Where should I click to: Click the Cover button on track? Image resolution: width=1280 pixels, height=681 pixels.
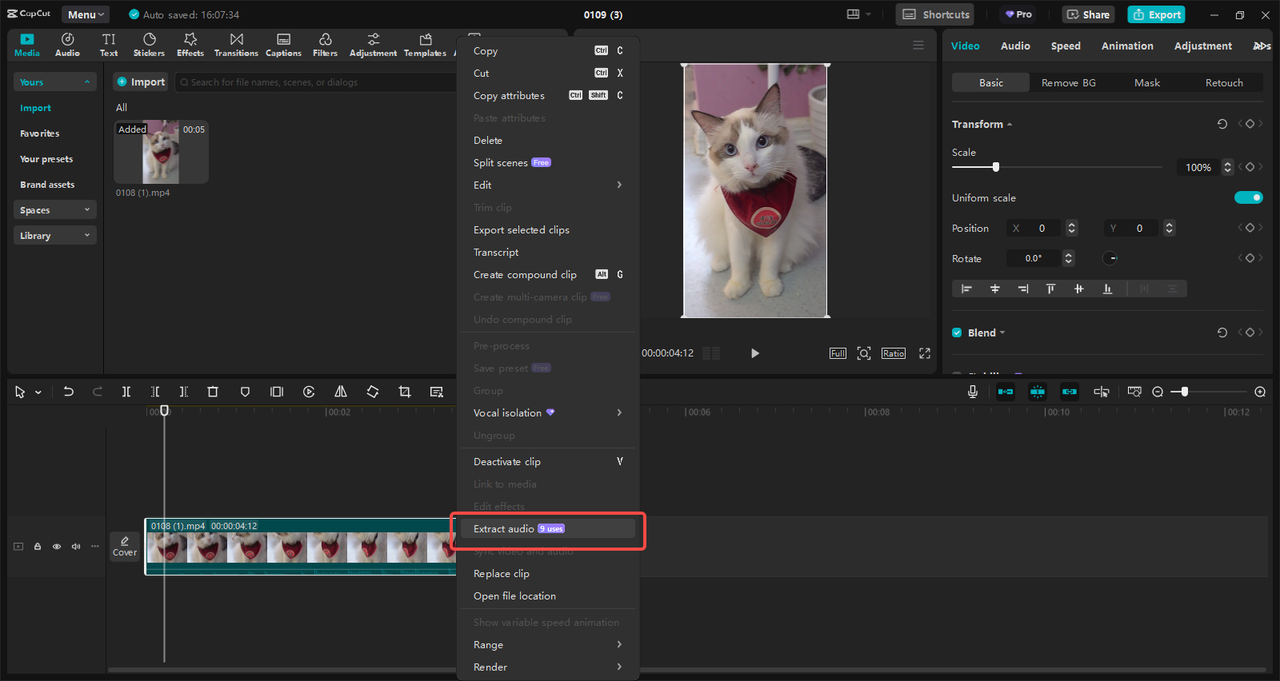[125, 546]
